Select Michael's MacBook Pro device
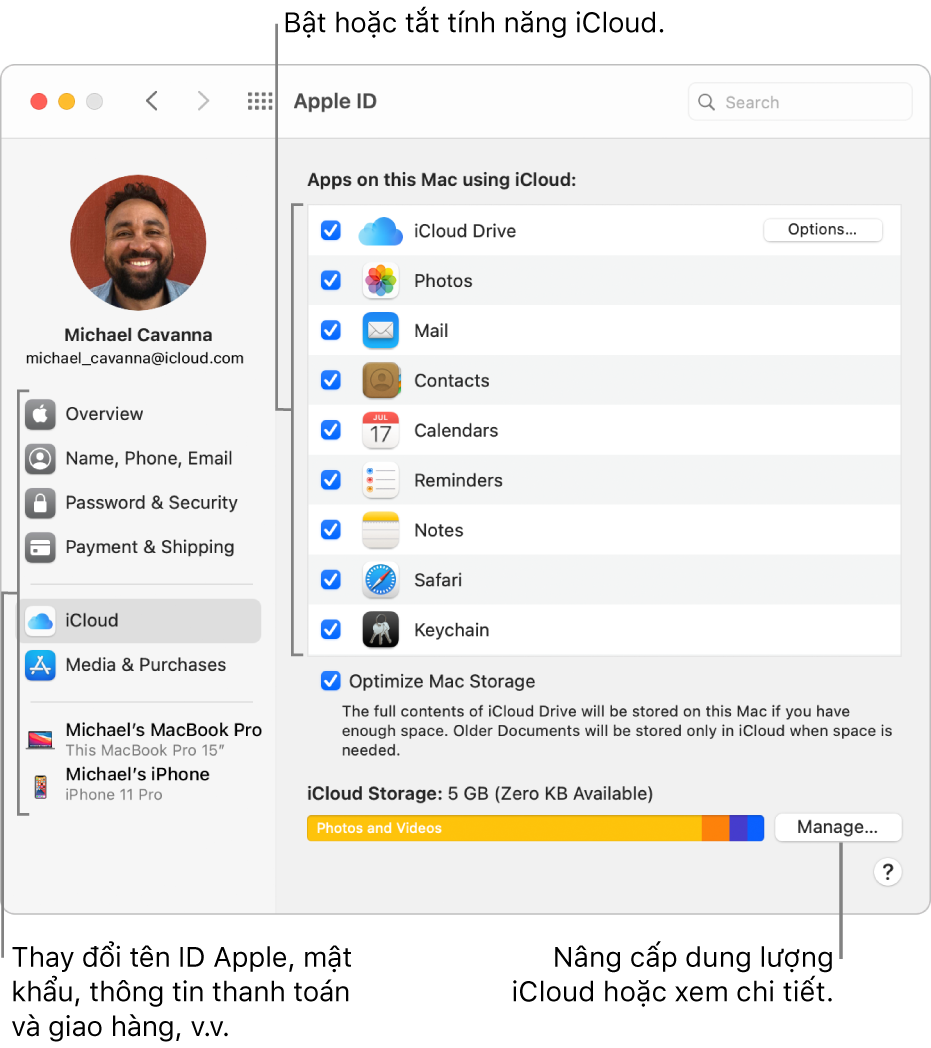 pyautogui.click(x=144, y=739)
